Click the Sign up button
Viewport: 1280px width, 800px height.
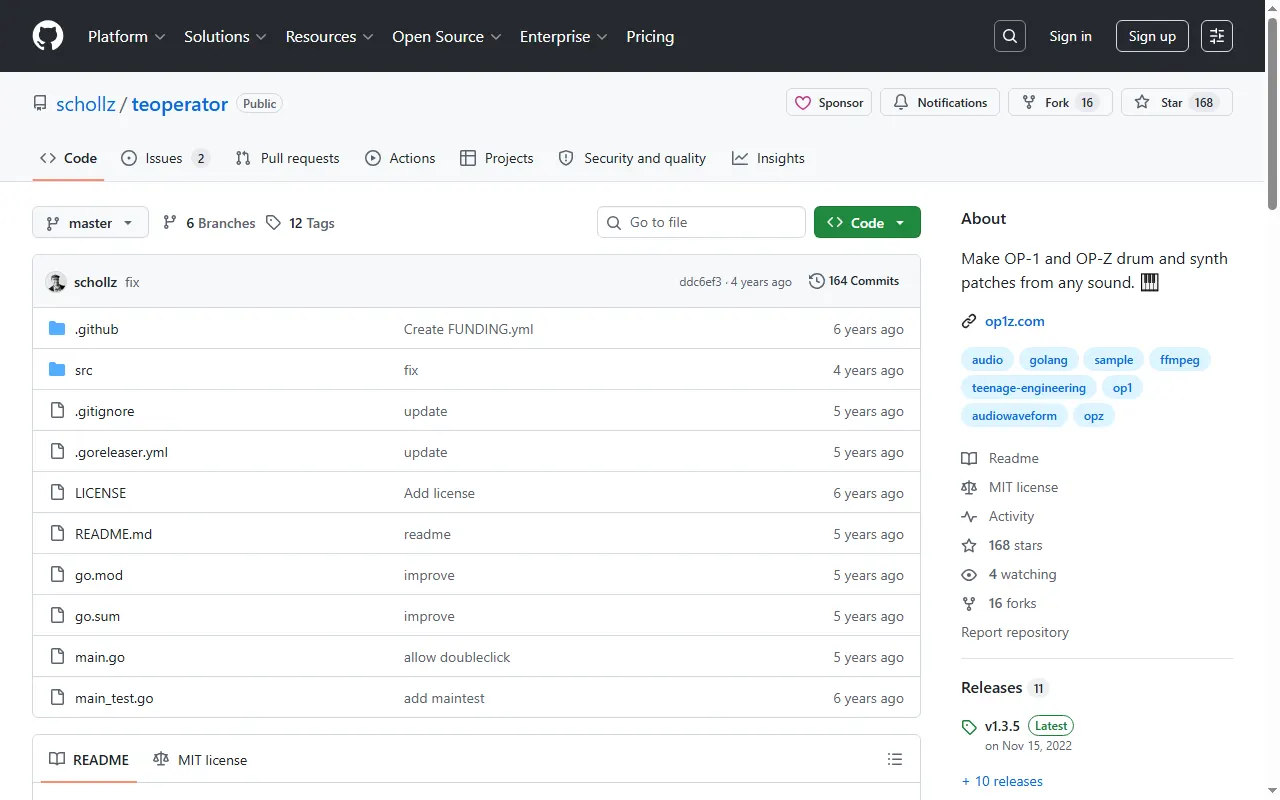pos(1152,36)
